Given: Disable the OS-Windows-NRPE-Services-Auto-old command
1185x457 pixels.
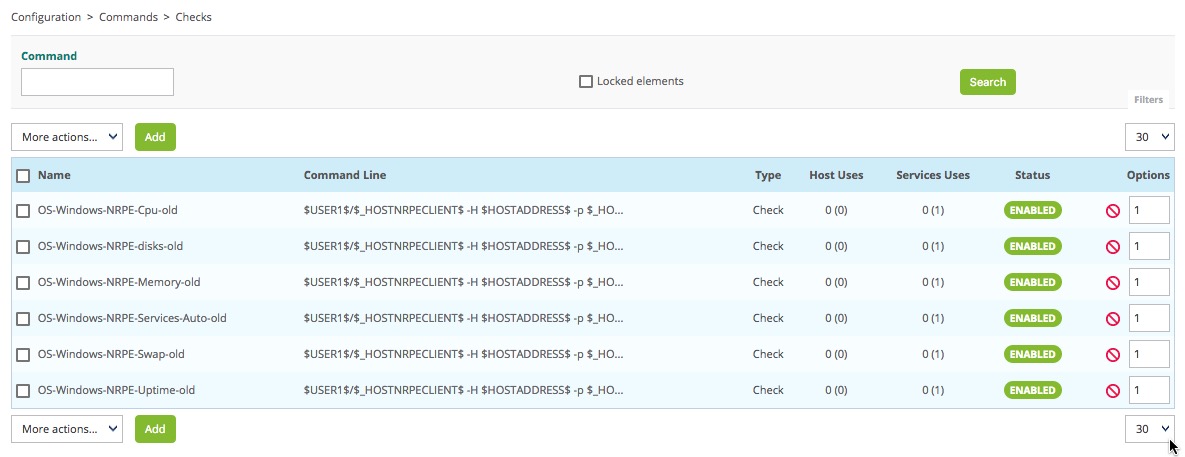Looking at the screenshot, I should pos(1112,319).
